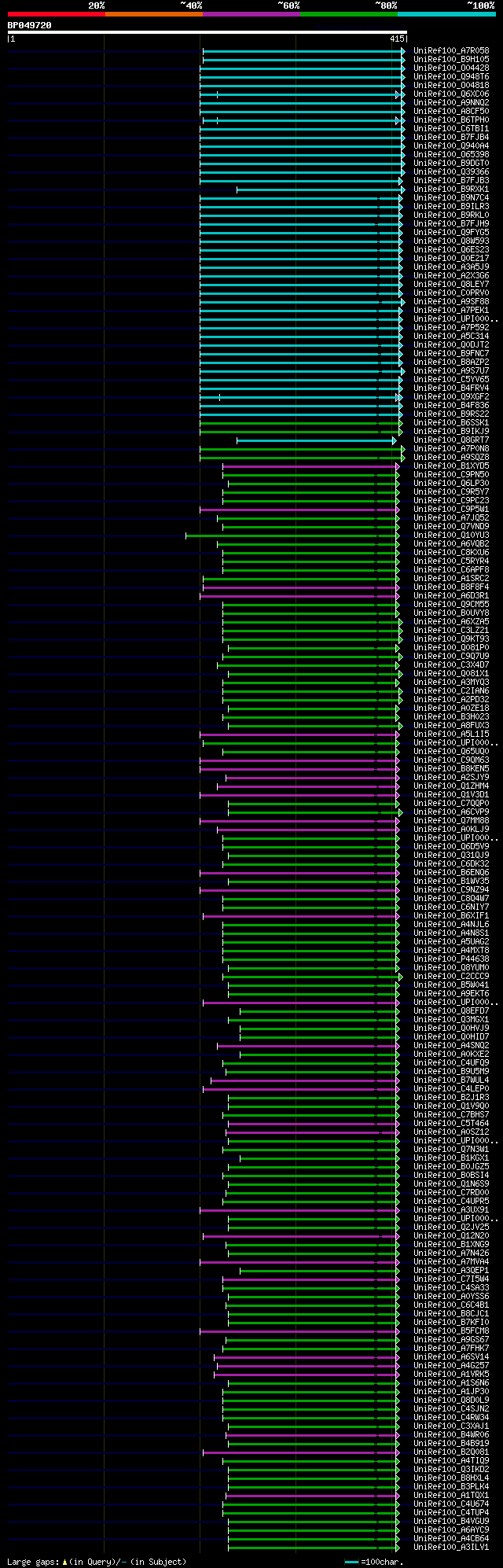
Task: Open hit UniRef100_Q948T6
Action: [451, 77]
